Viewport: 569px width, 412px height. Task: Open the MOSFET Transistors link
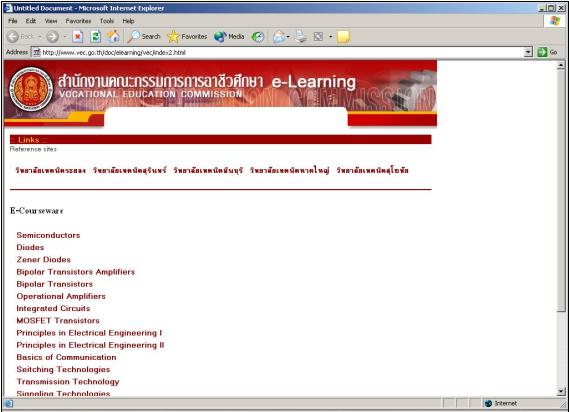coord(58,321)
